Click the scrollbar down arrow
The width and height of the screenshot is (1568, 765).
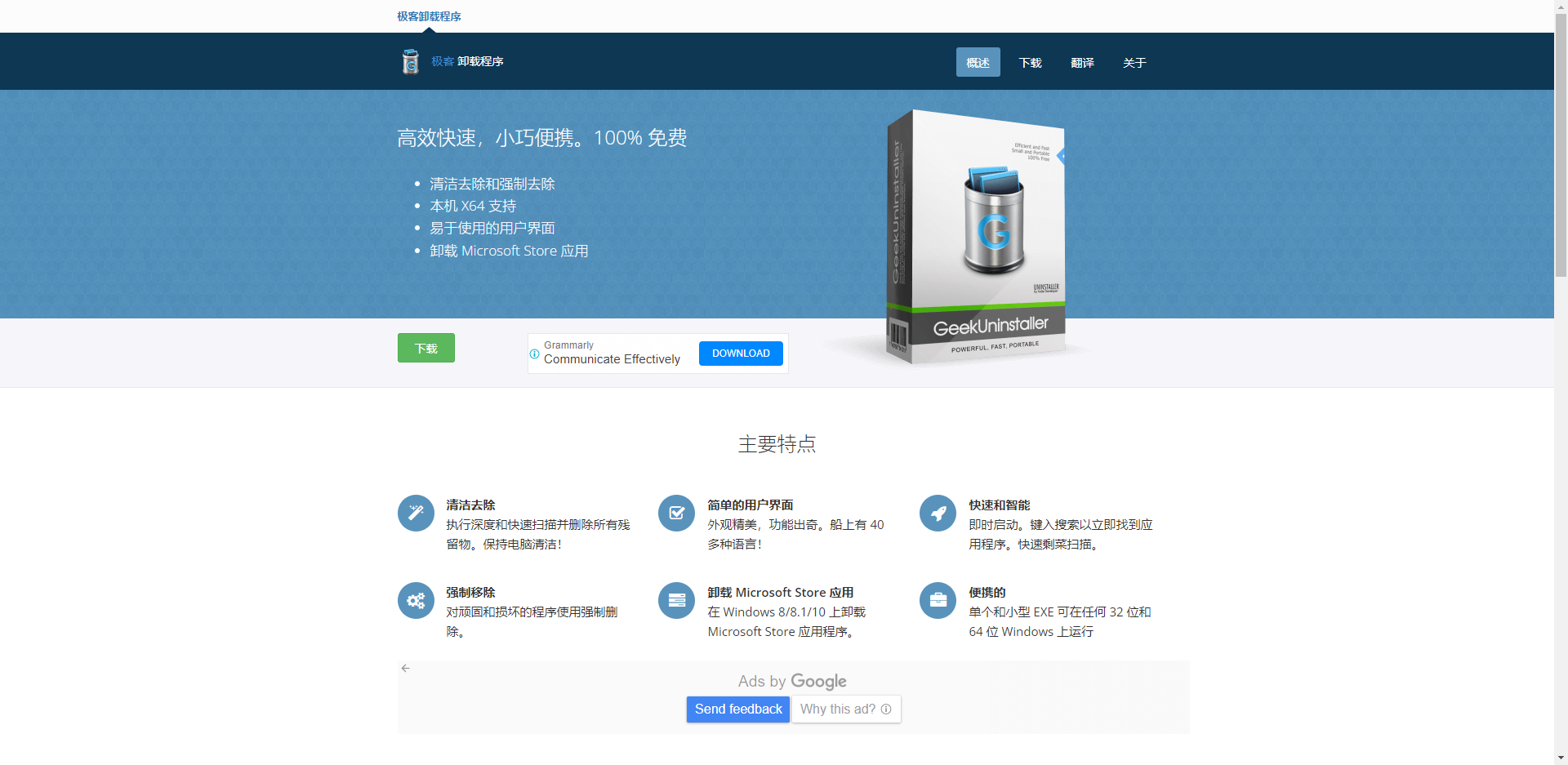tap(1561, 758)
